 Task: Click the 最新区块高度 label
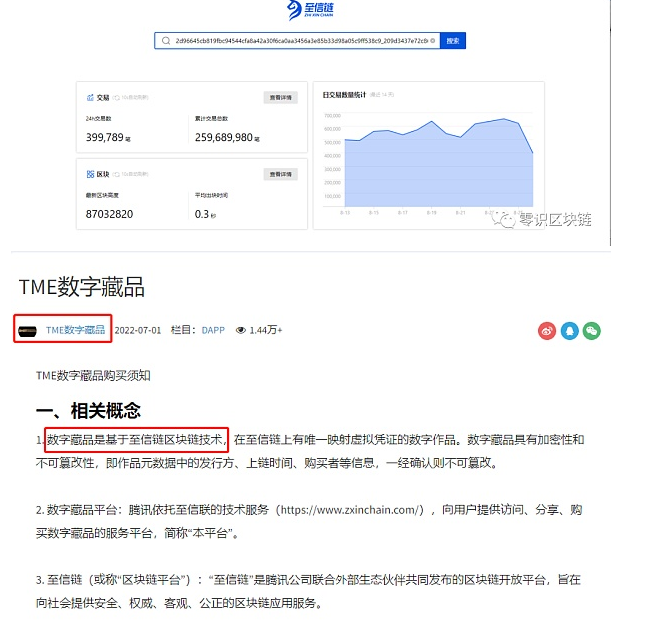(x=102, y=195)
